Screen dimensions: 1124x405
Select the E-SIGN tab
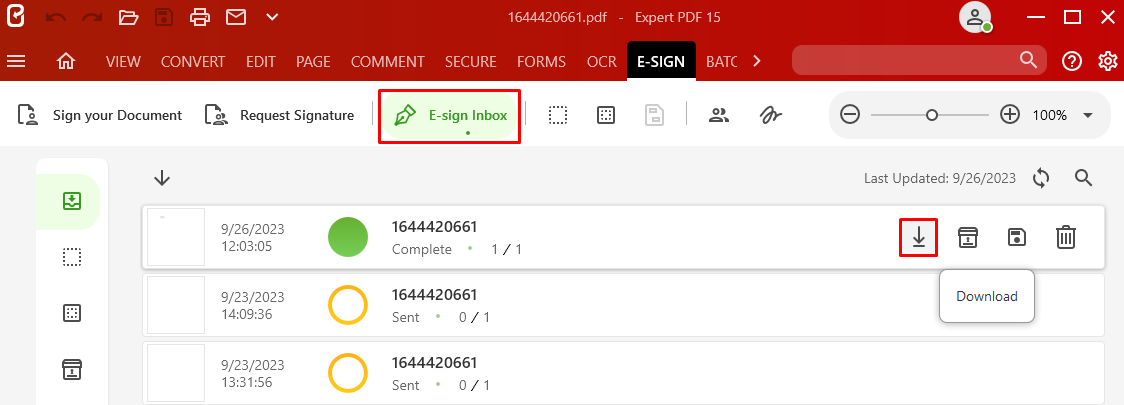point(662,62)
